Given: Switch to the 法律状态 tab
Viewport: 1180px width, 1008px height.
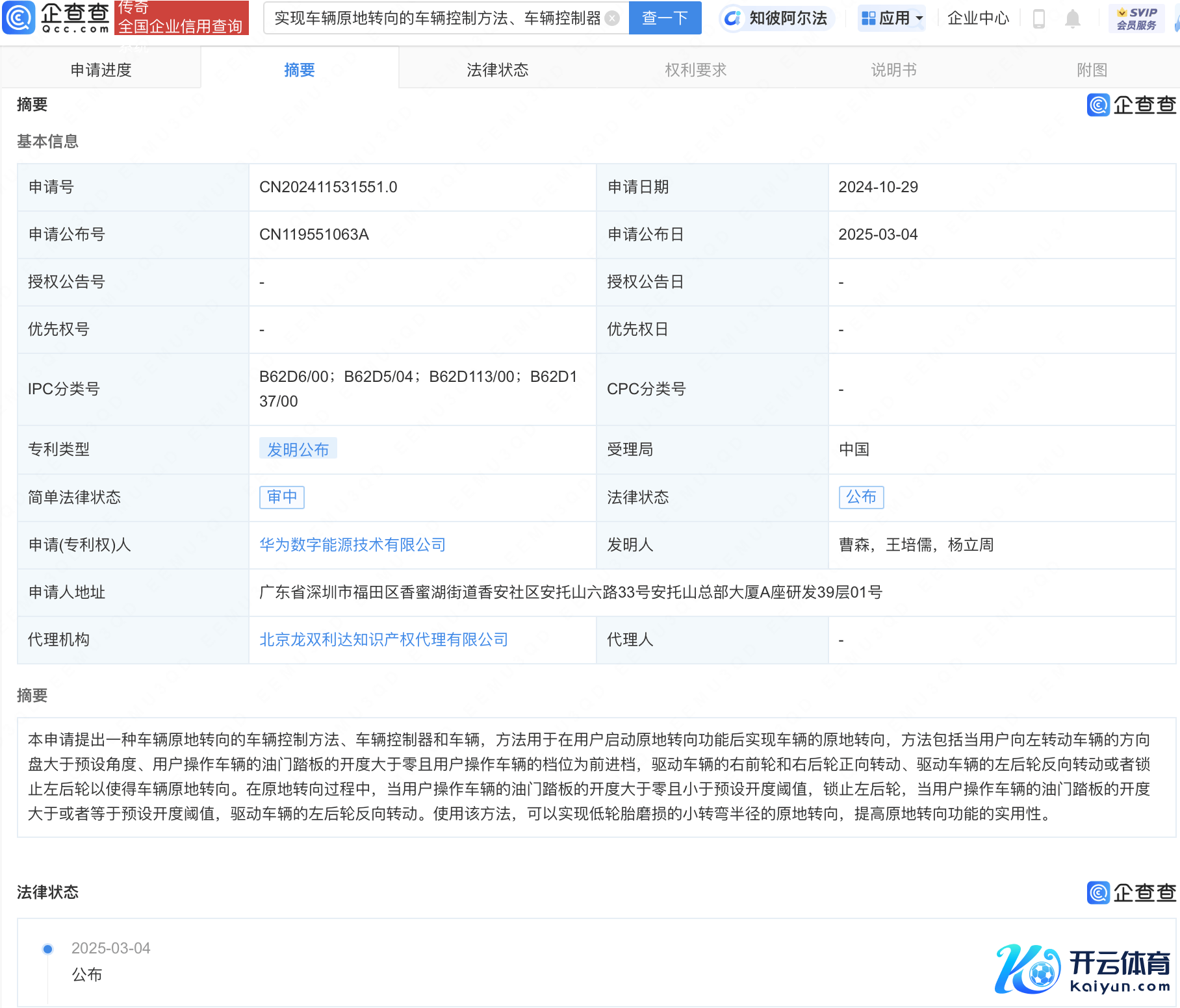Looking at the screenshot, I should click(x=497, y=69).
